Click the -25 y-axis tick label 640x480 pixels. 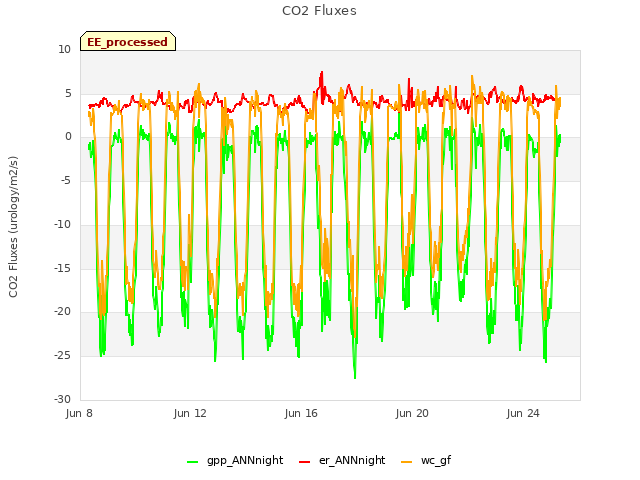coord(62,356)
